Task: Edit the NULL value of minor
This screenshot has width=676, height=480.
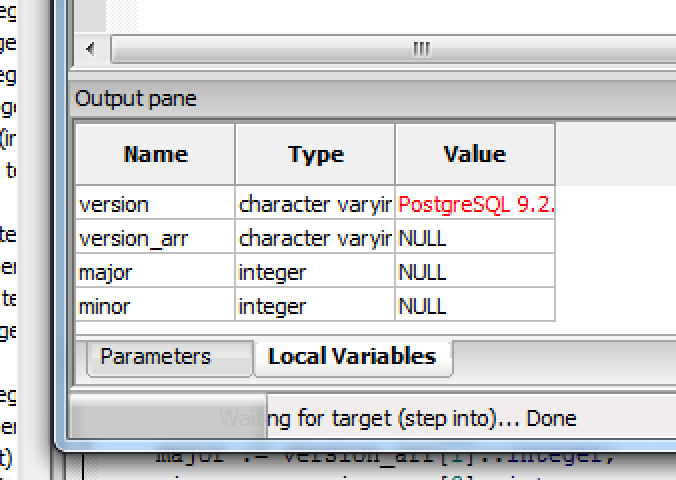Action: 475,306
